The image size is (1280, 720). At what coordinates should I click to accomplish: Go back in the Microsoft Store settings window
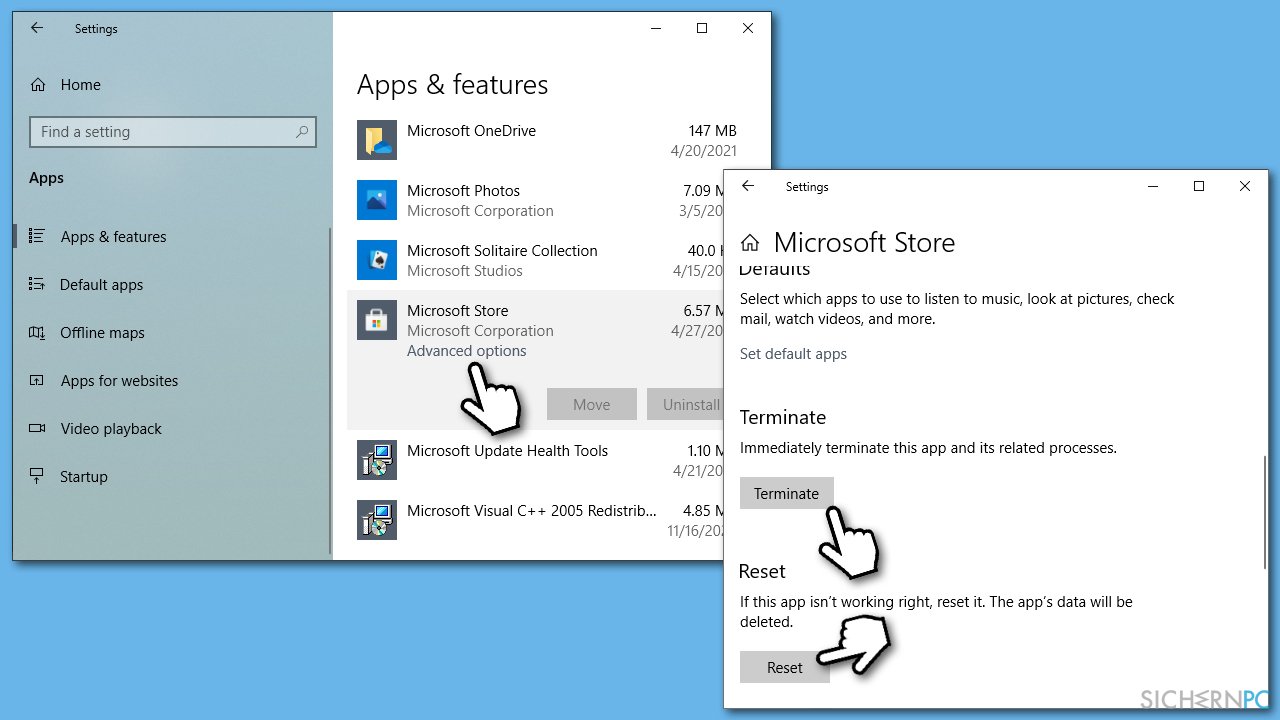pos(748,186)
